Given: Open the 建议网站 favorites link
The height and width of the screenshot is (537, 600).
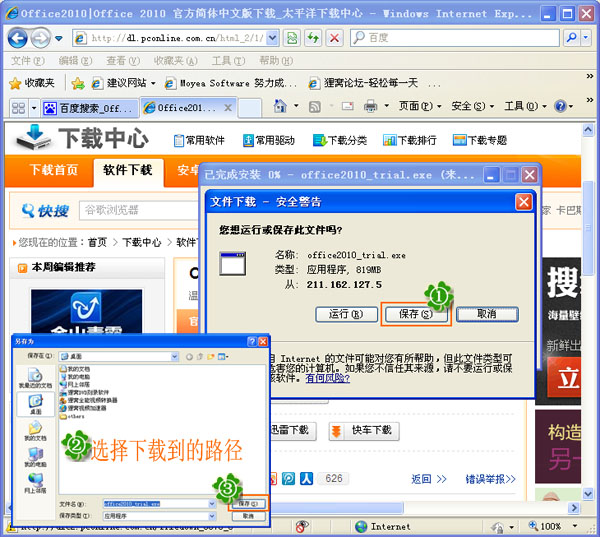Looking at the screenshot, I should (124, 83).
